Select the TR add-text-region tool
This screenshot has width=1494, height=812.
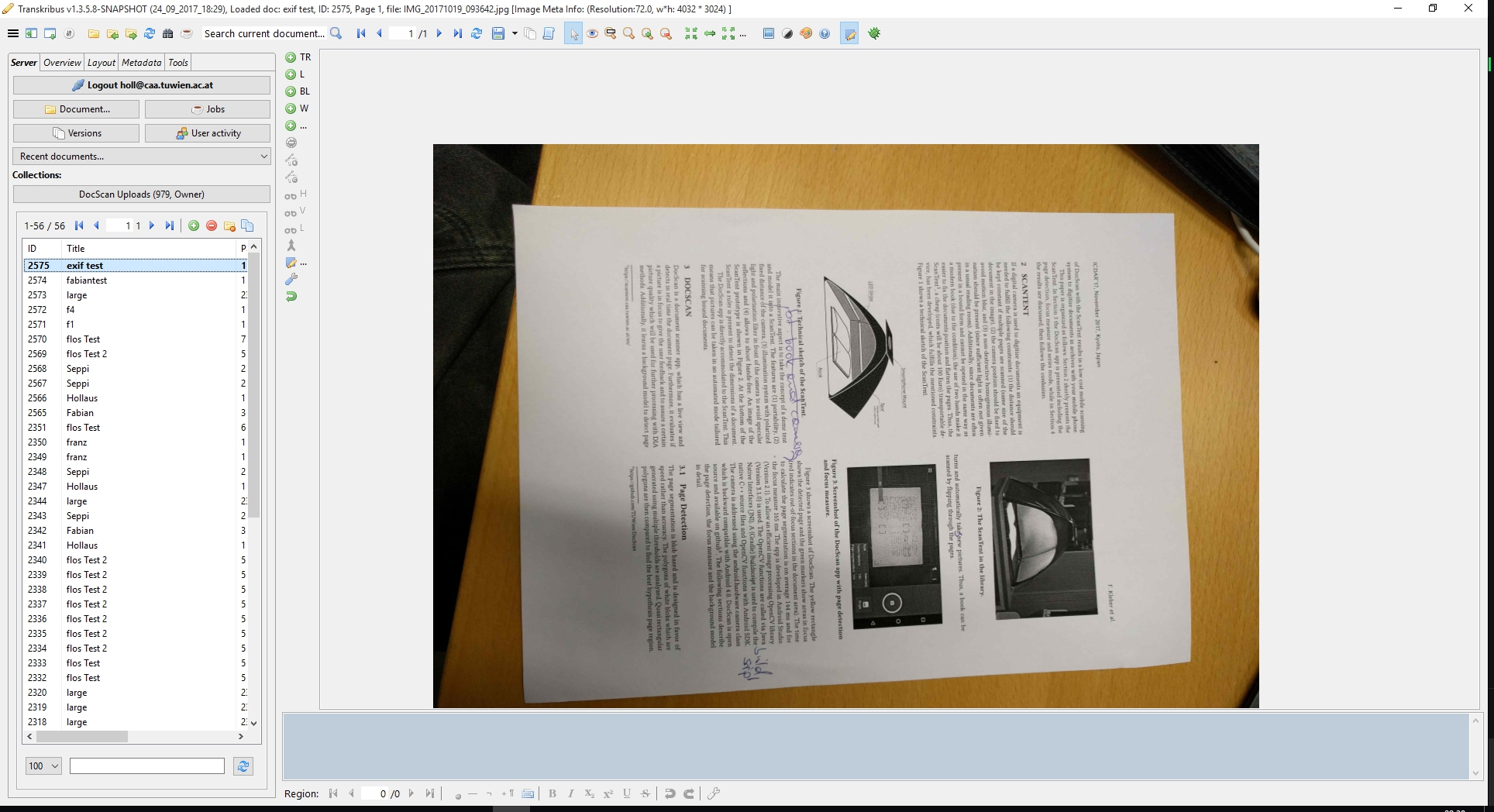click(291, 57)
